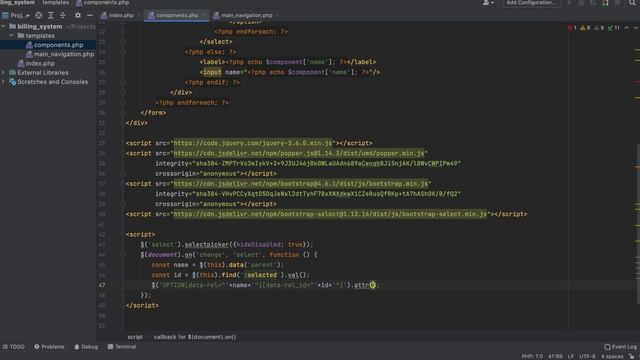Click templates in the breadcrumb path
Viewport: 640px width, 360px height.
pyautogui.click(x=56, y=2)
